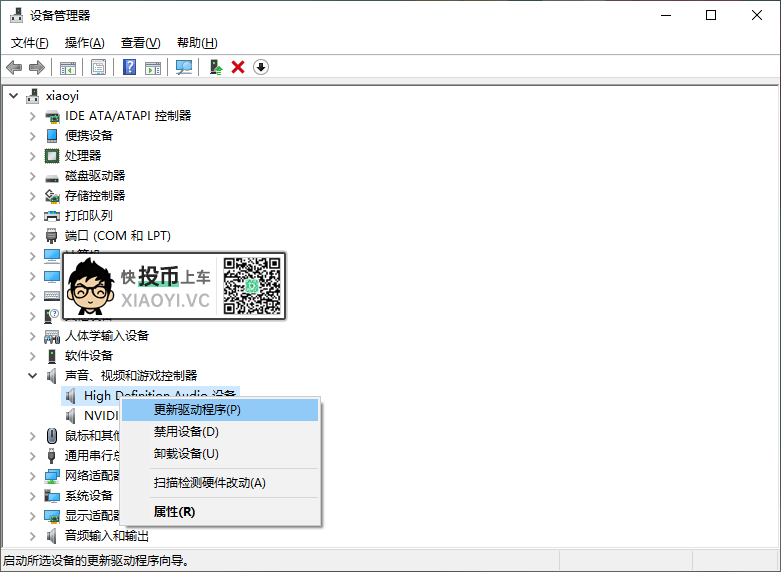The width and height of the screenshot is (781, 572).
Task: Click the IDE ATA/ATAPI controller icon
Action: (x=52, y=117)
